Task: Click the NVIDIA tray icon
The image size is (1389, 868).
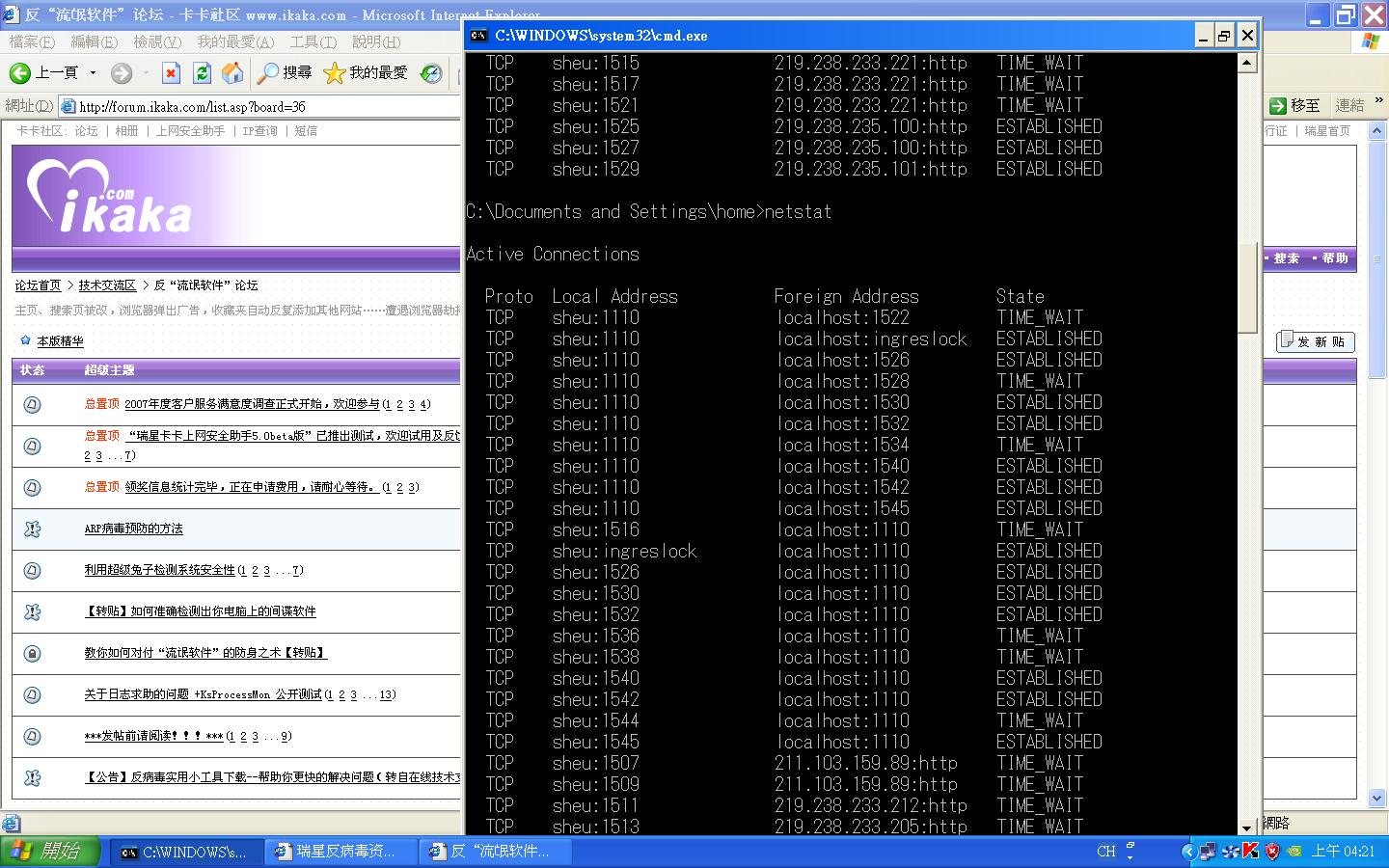Action: (1294, 851)
